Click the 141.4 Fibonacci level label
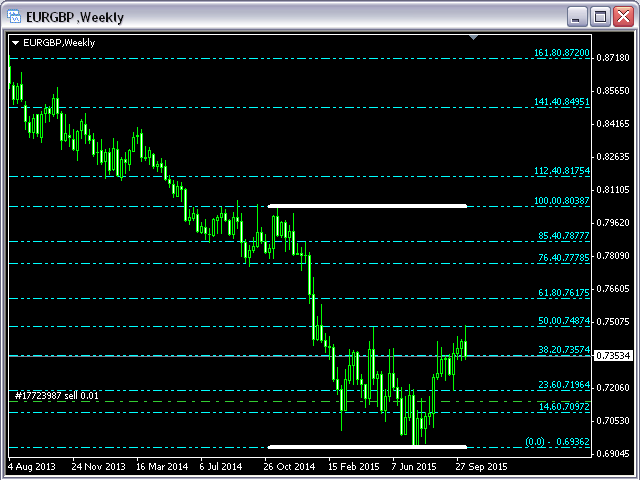Viewport: 640px width, 480px height. (x=562, y=101)
